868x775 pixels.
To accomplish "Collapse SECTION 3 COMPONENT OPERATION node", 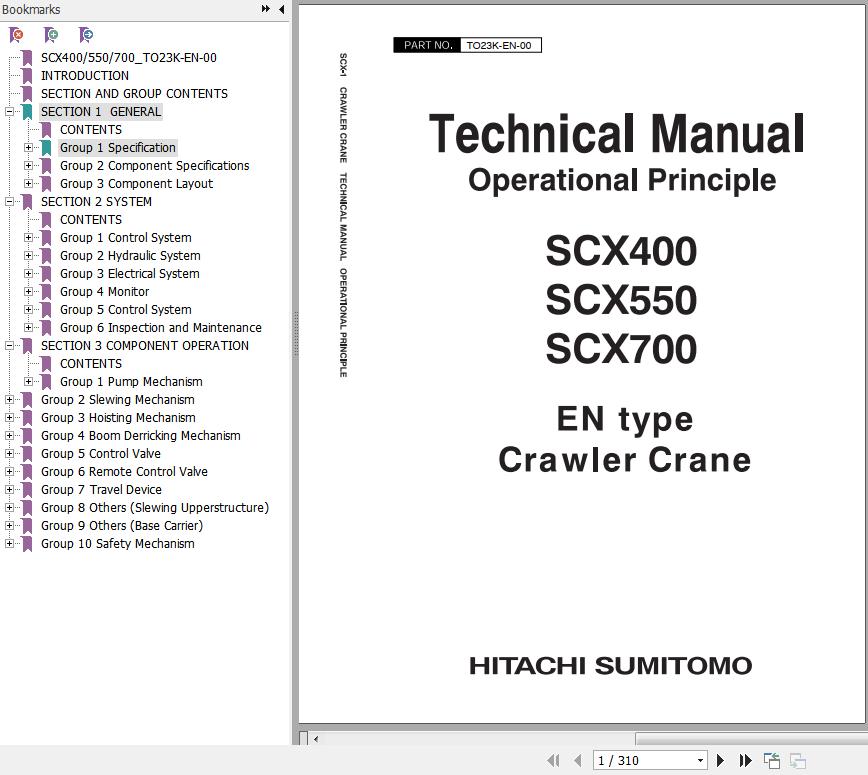I will click(9, 345).
